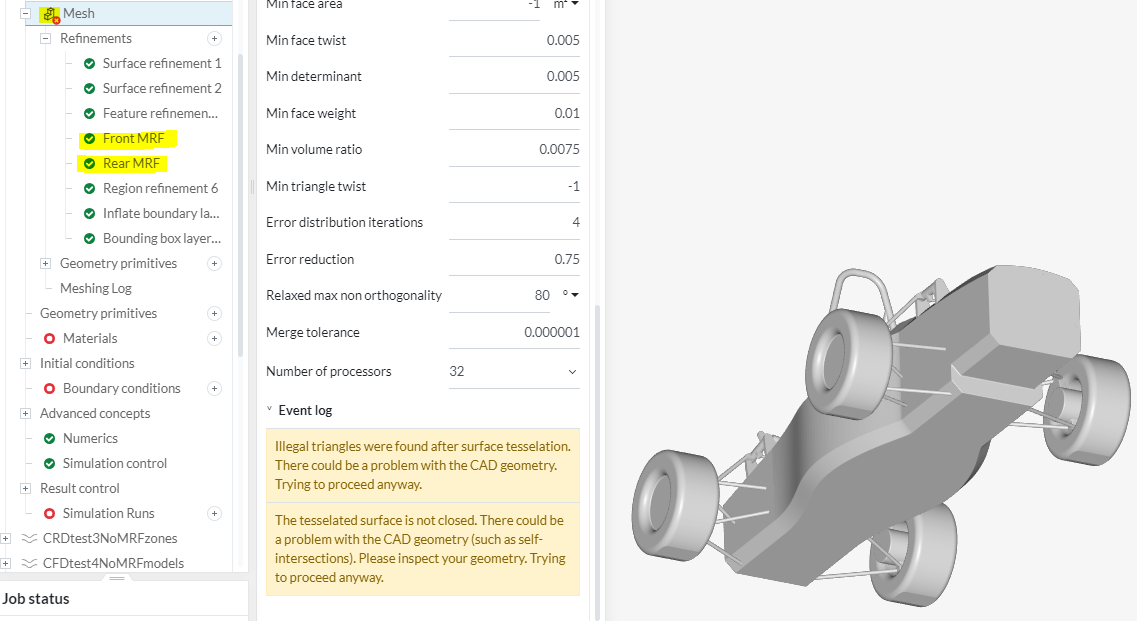This screenshot has height=621, width=1137.
Task: Expand the Initial conditions node
Action: [25, 364]
